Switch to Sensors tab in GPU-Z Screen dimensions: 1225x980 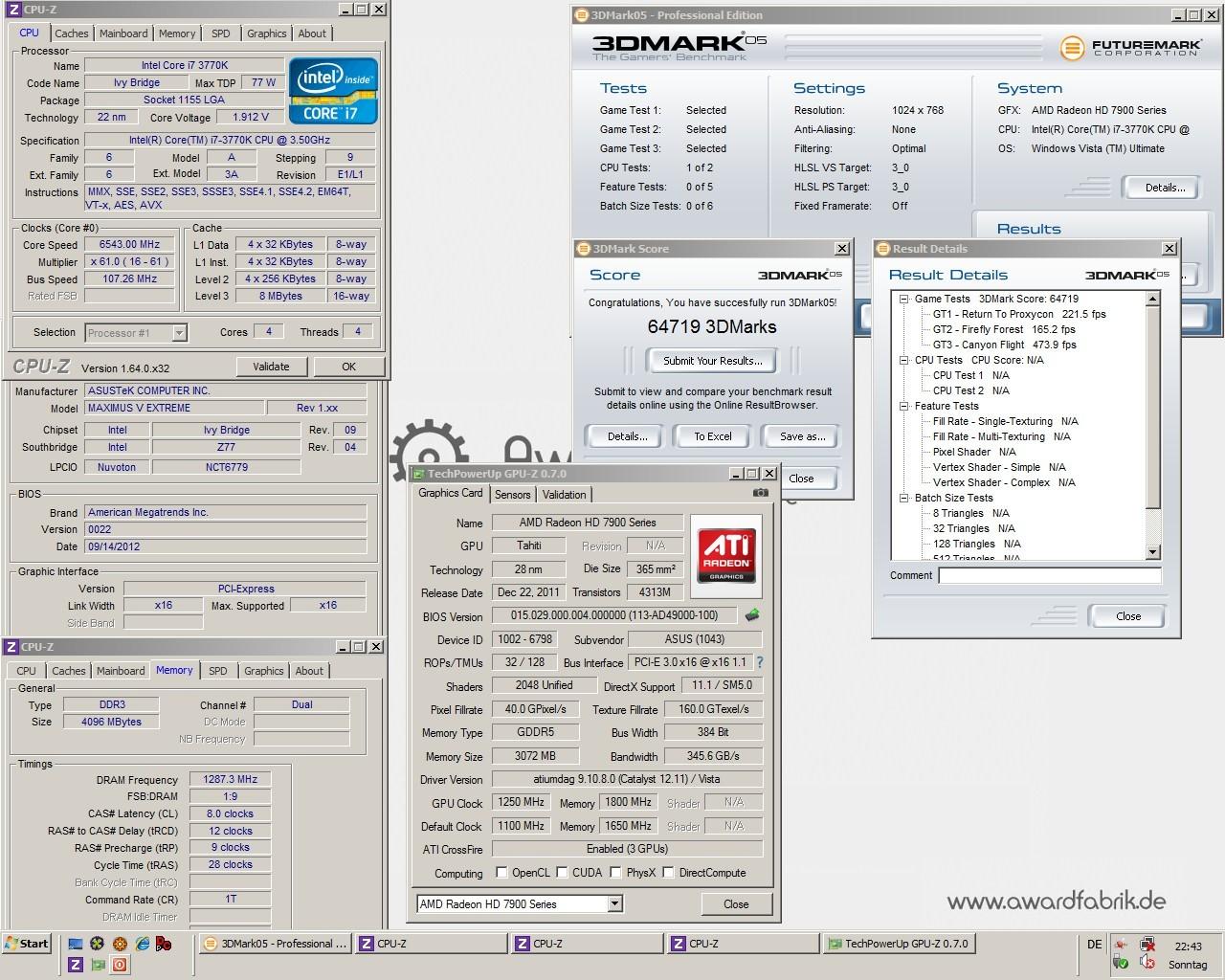tap(512, 495)
